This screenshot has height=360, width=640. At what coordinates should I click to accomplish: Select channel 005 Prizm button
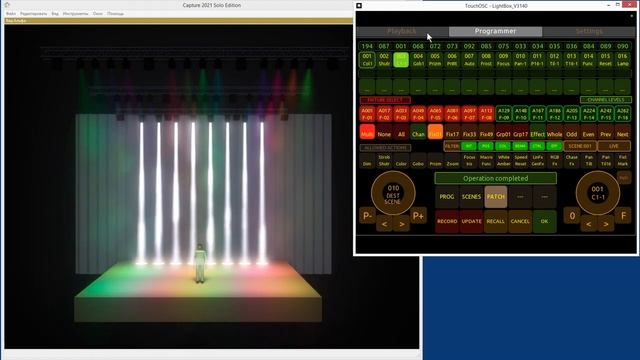pos(435,60)
